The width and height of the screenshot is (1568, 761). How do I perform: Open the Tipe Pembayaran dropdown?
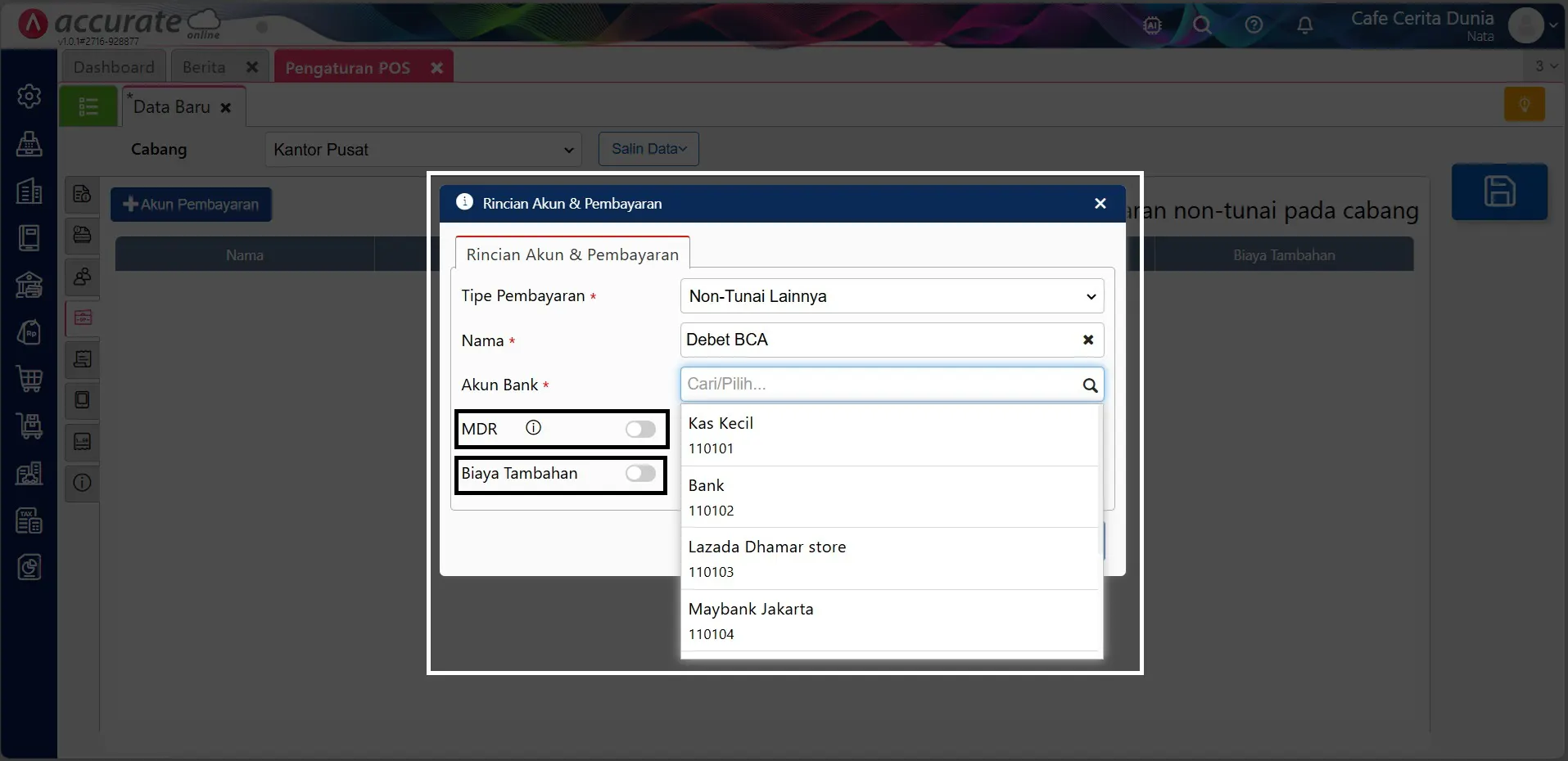coord(891,296)
